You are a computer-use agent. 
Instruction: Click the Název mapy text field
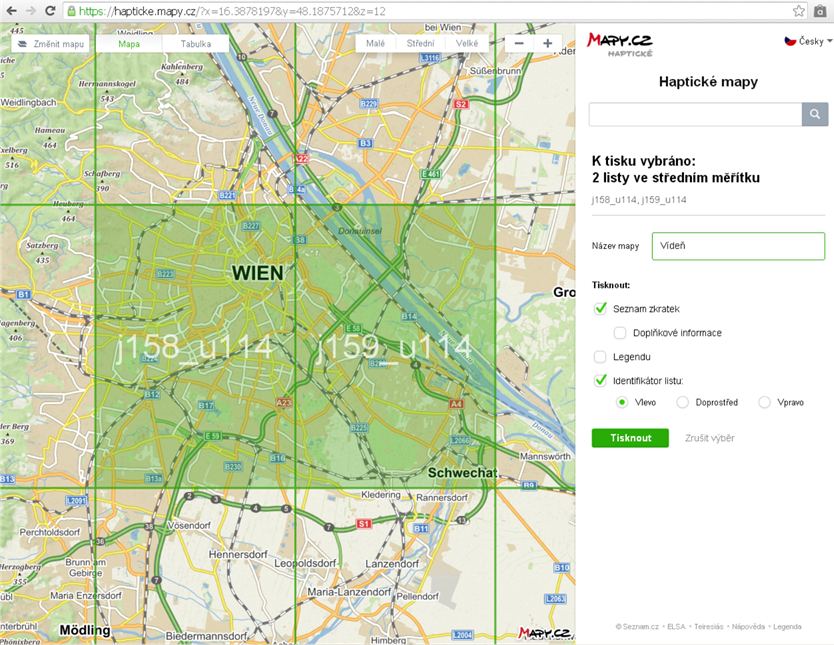click(738, 246)
